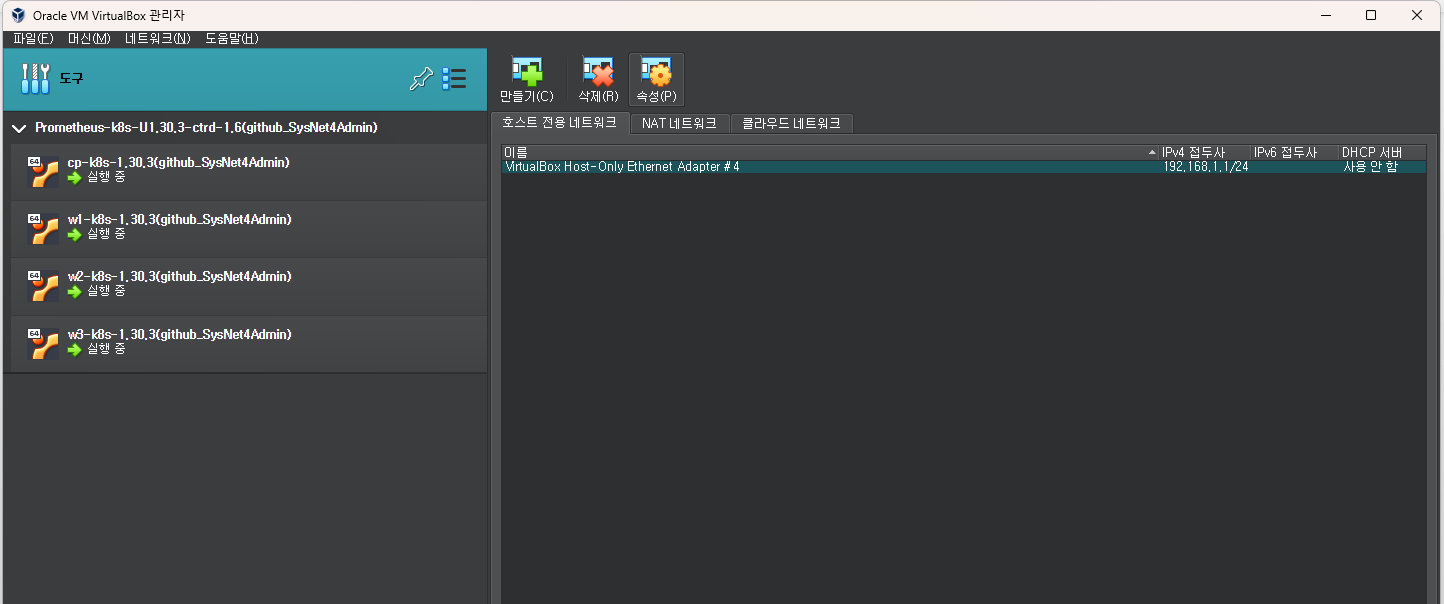Click 실행 중 status under cp-k8s
The width and height of the screenshot is (1444, 604).
106,177
